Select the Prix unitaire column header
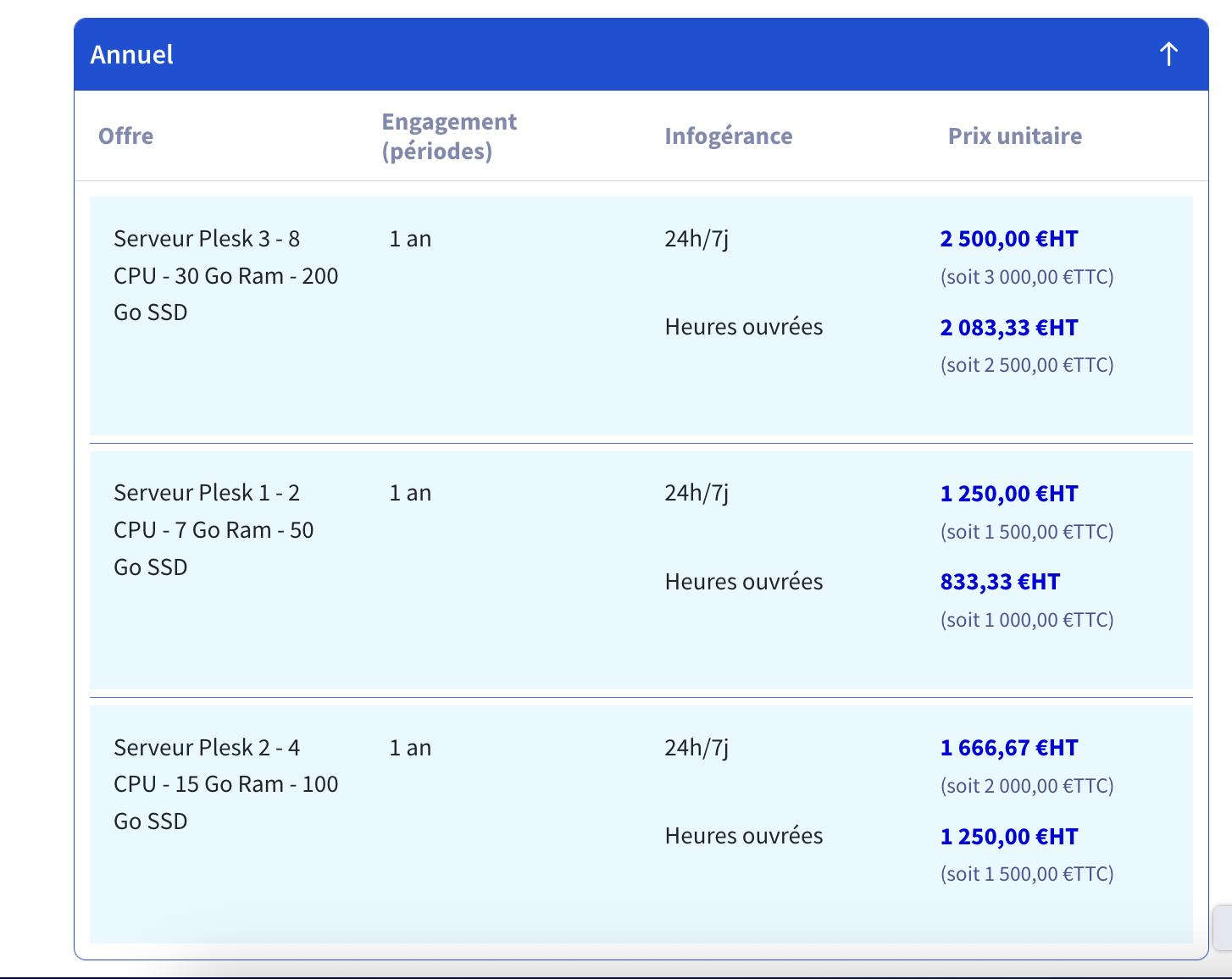Viewport: 1232px width, 979px height. (x=1015, y=136)
